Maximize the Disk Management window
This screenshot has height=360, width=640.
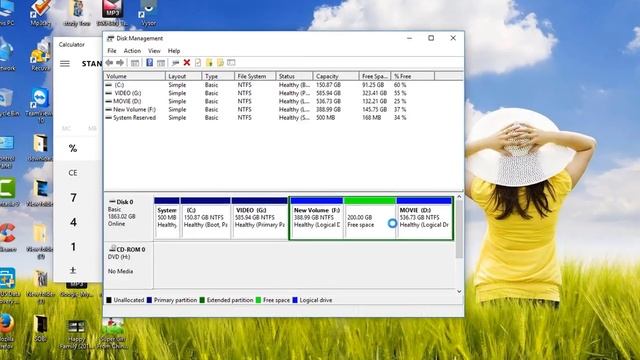click(x=431, y=38)
